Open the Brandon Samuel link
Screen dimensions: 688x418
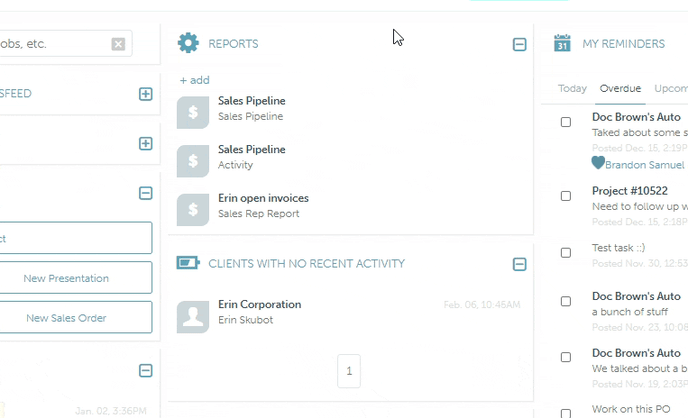645,165
